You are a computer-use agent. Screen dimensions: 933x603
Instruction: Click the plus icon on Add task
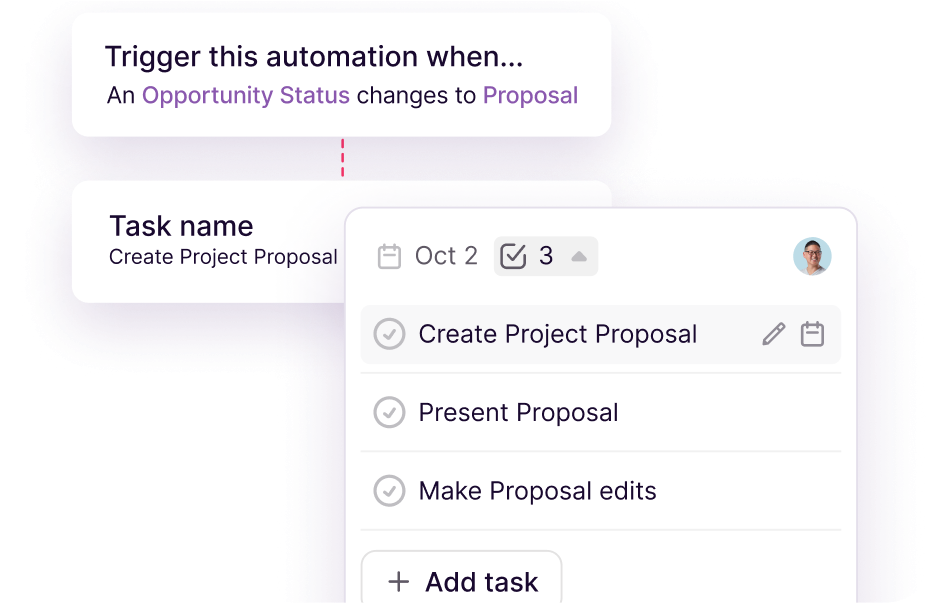[x=398, y=581]
